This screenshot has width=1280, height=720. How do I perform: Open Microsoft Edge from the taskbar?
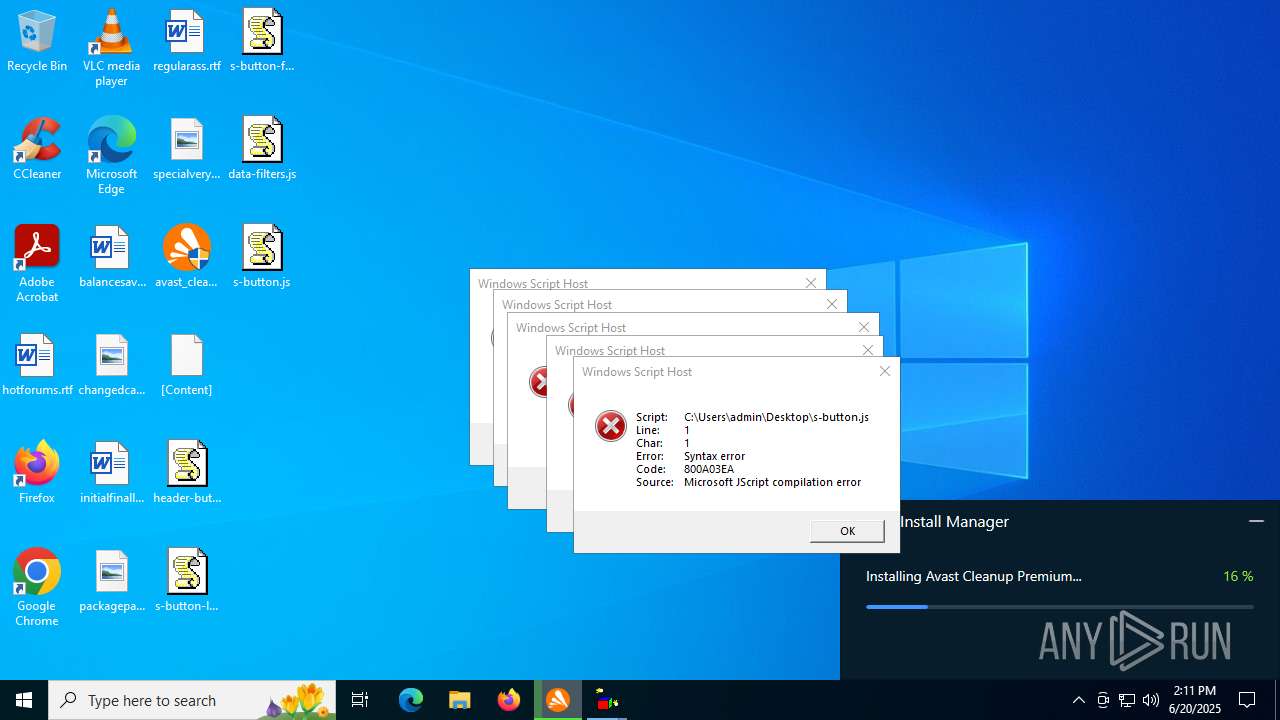click(411, 700)
